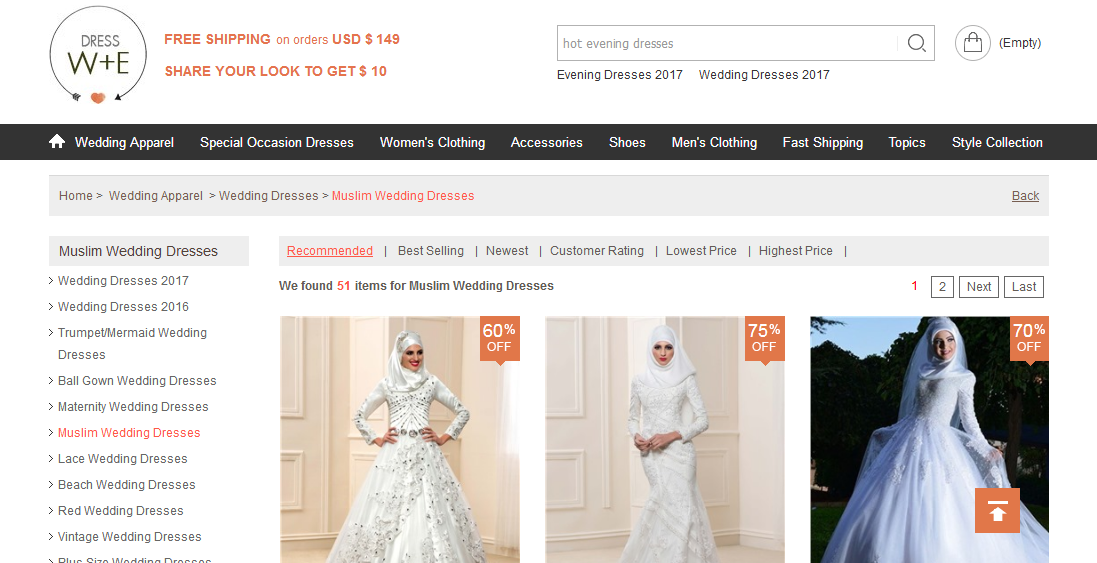Open Red Wedding Dresses category
Screen dimensions: 1097x563
click(x=120, y=510)
